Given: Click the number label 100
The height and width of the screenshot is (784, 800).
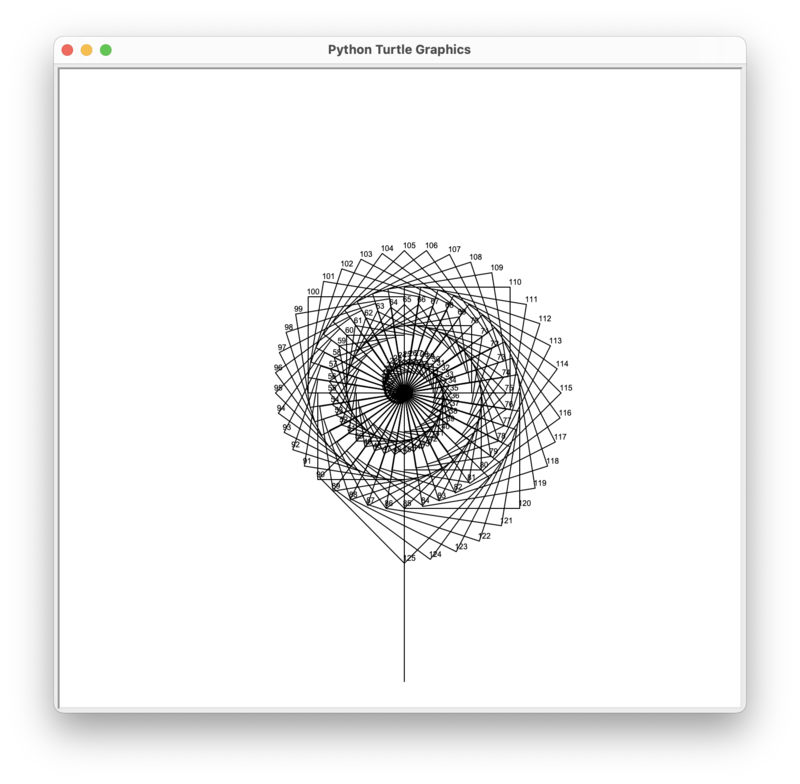Looking at the screenshot, I should [313, 292].
